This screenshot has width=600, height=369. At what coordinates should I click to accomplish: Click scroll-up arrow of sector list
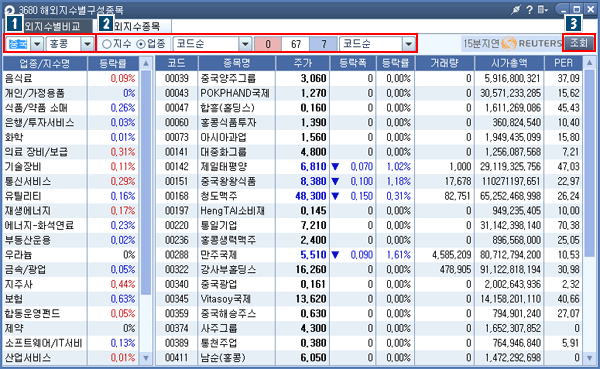point(146,63)
